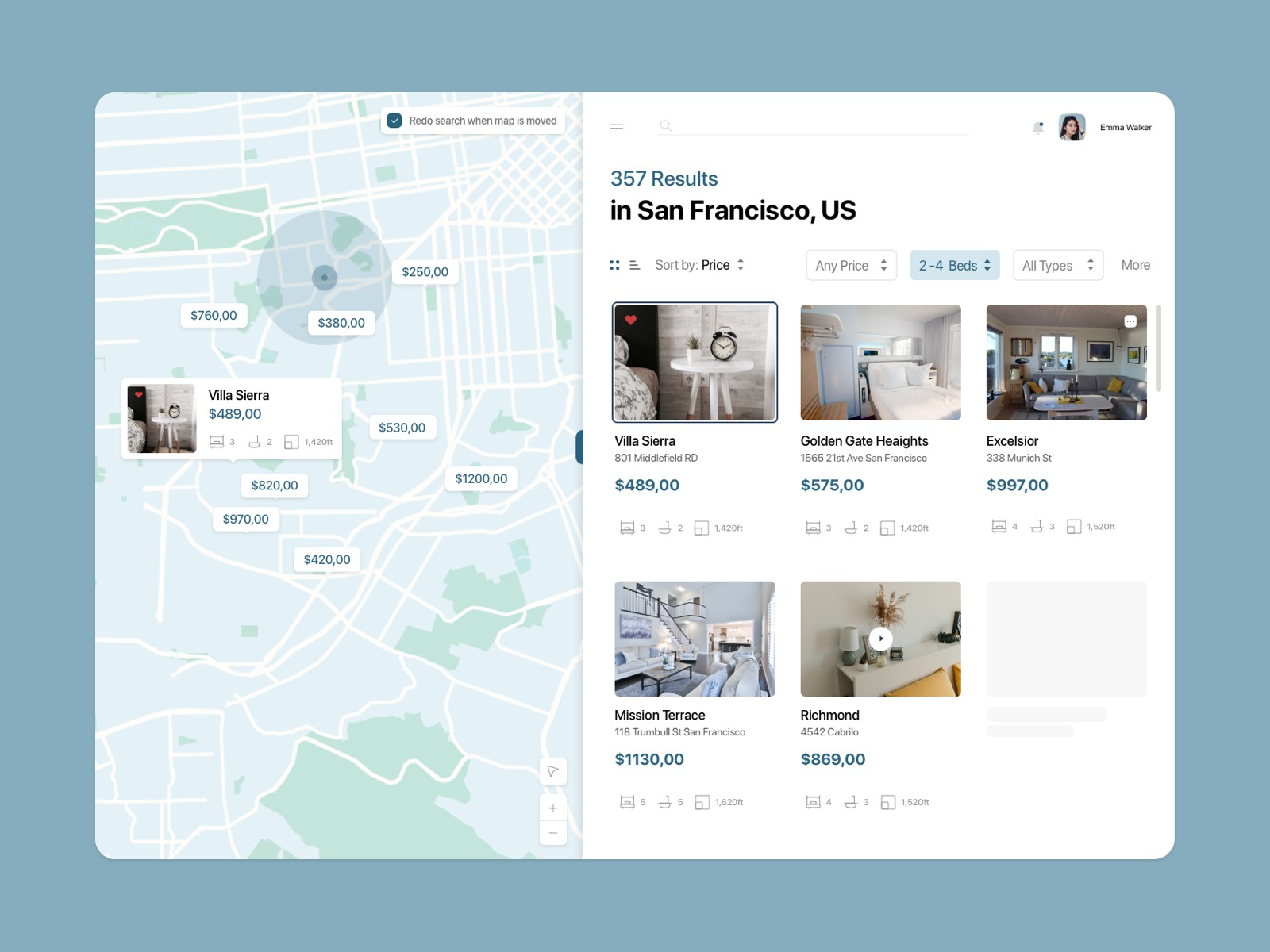Toggle heart on Villa Sierra map popup
The height and width of the screenshot is (952, 1270).
coord(139,394)
